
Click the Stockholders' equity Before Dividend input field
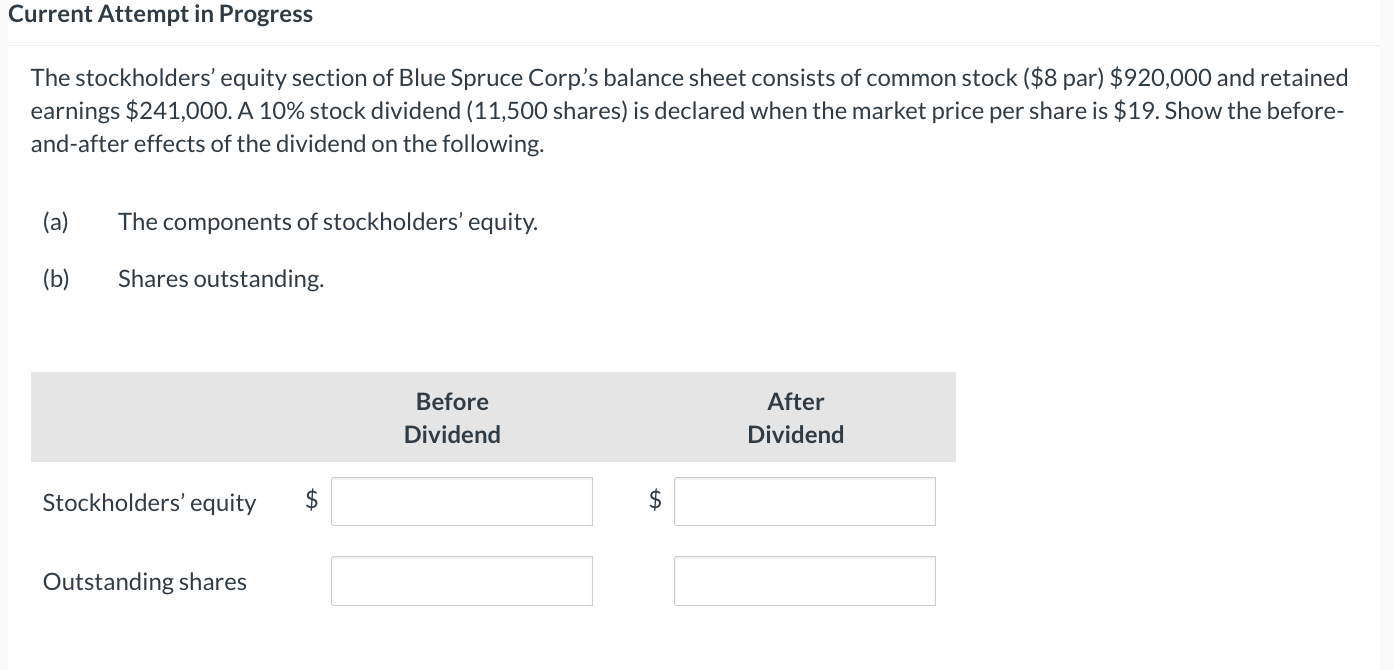click(461, 501)
